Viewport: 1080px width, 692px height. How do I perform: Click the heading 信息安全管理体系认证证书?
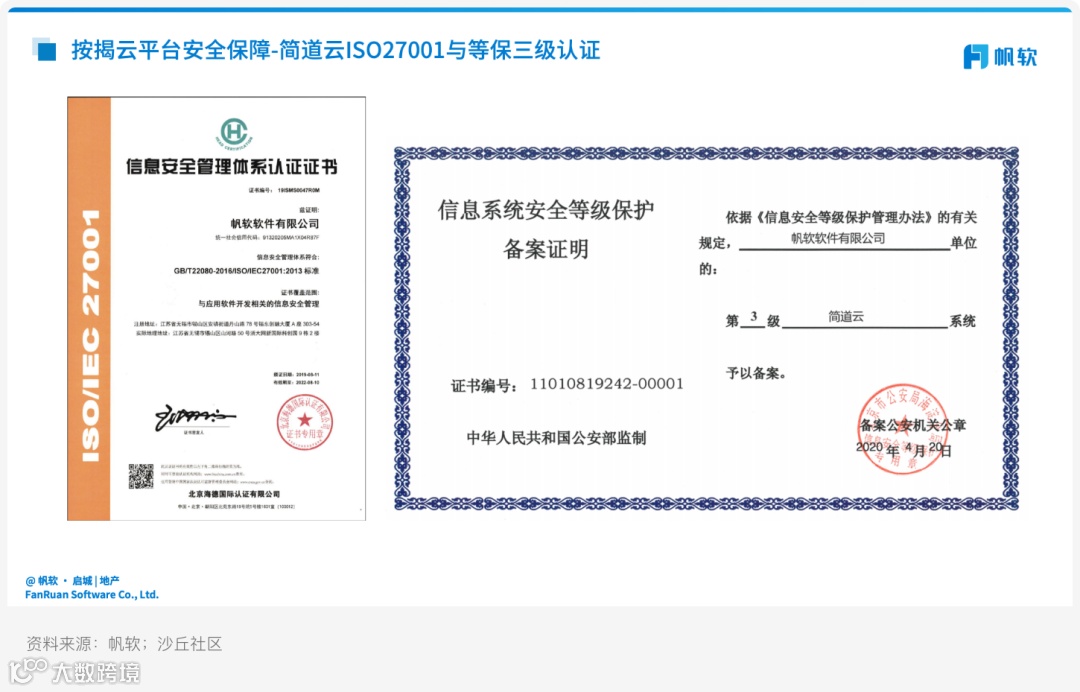pos(231,167)
